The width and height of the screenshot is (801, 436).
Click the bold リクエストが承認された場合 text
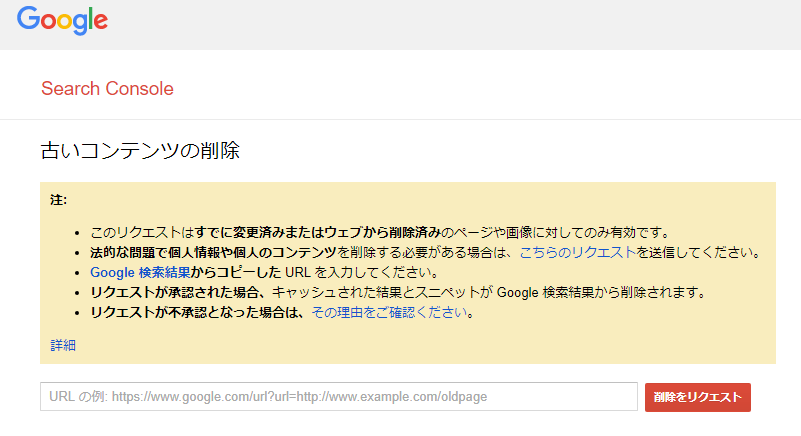(175, 292)
